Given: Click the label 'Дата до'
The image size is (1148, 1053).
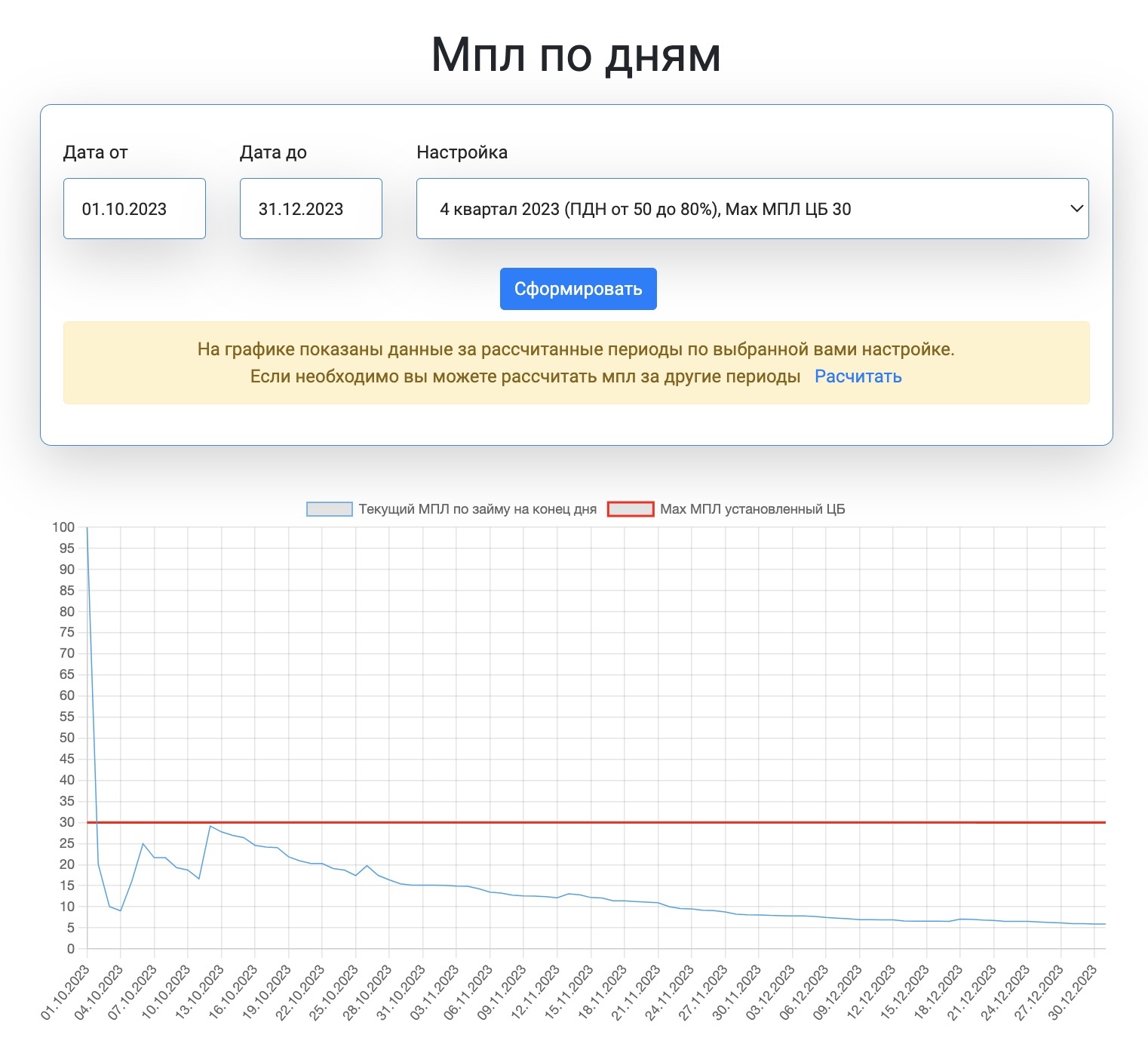Looking at the screenshot, I should click(273, 152).
